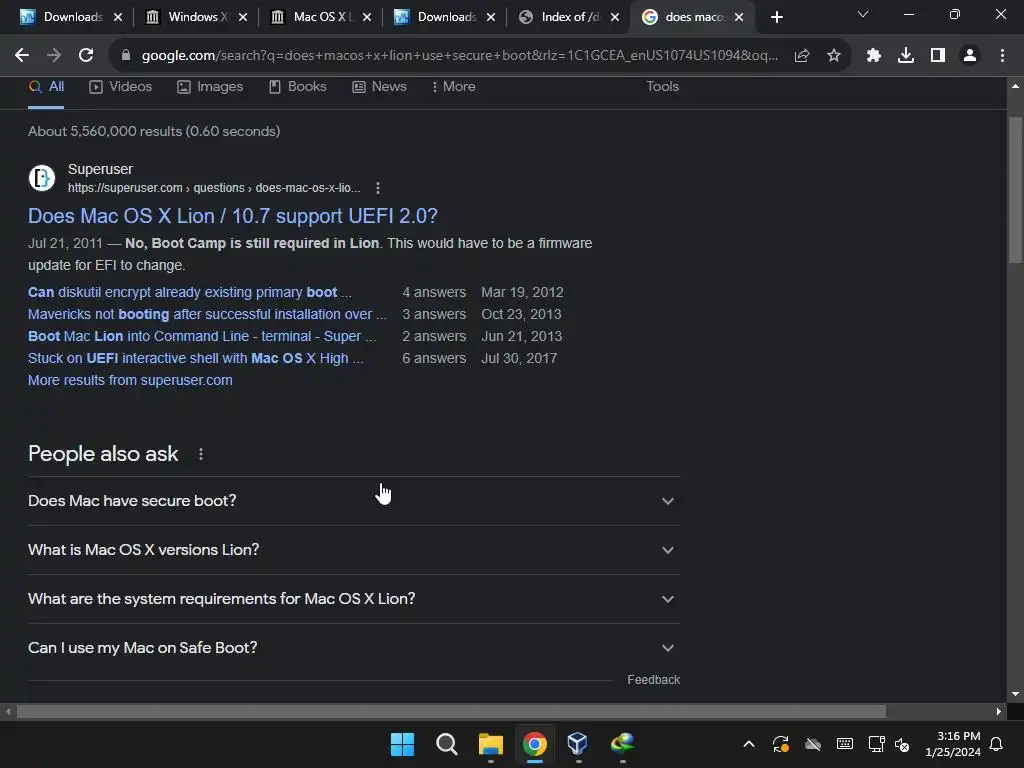Screen dimensions: 1024x768
Task: Click the vertical scrollbar thumb
Action: click(x=1015, y=190)
